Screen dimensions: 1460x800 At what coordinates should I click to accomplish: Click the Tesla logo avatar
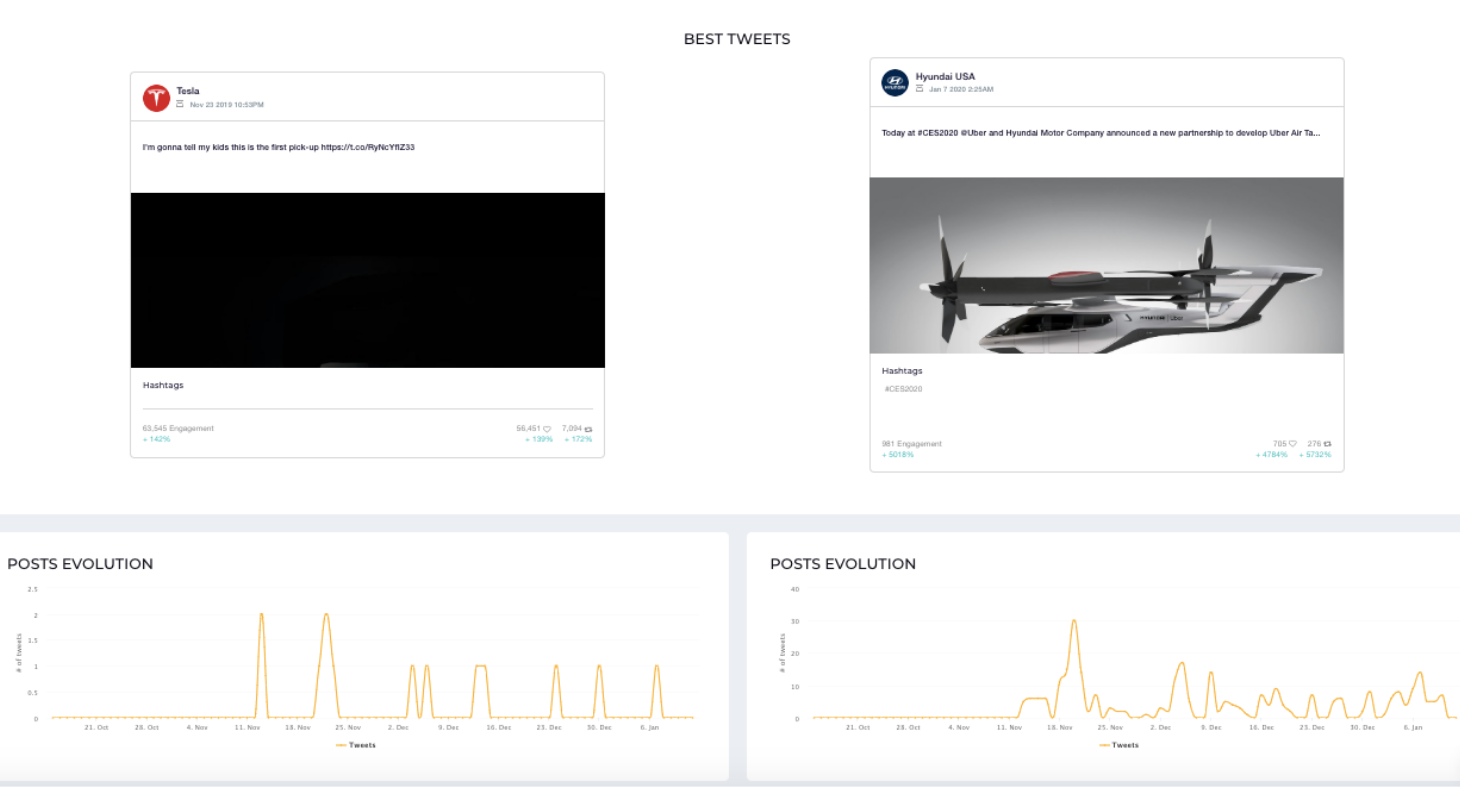156,98
